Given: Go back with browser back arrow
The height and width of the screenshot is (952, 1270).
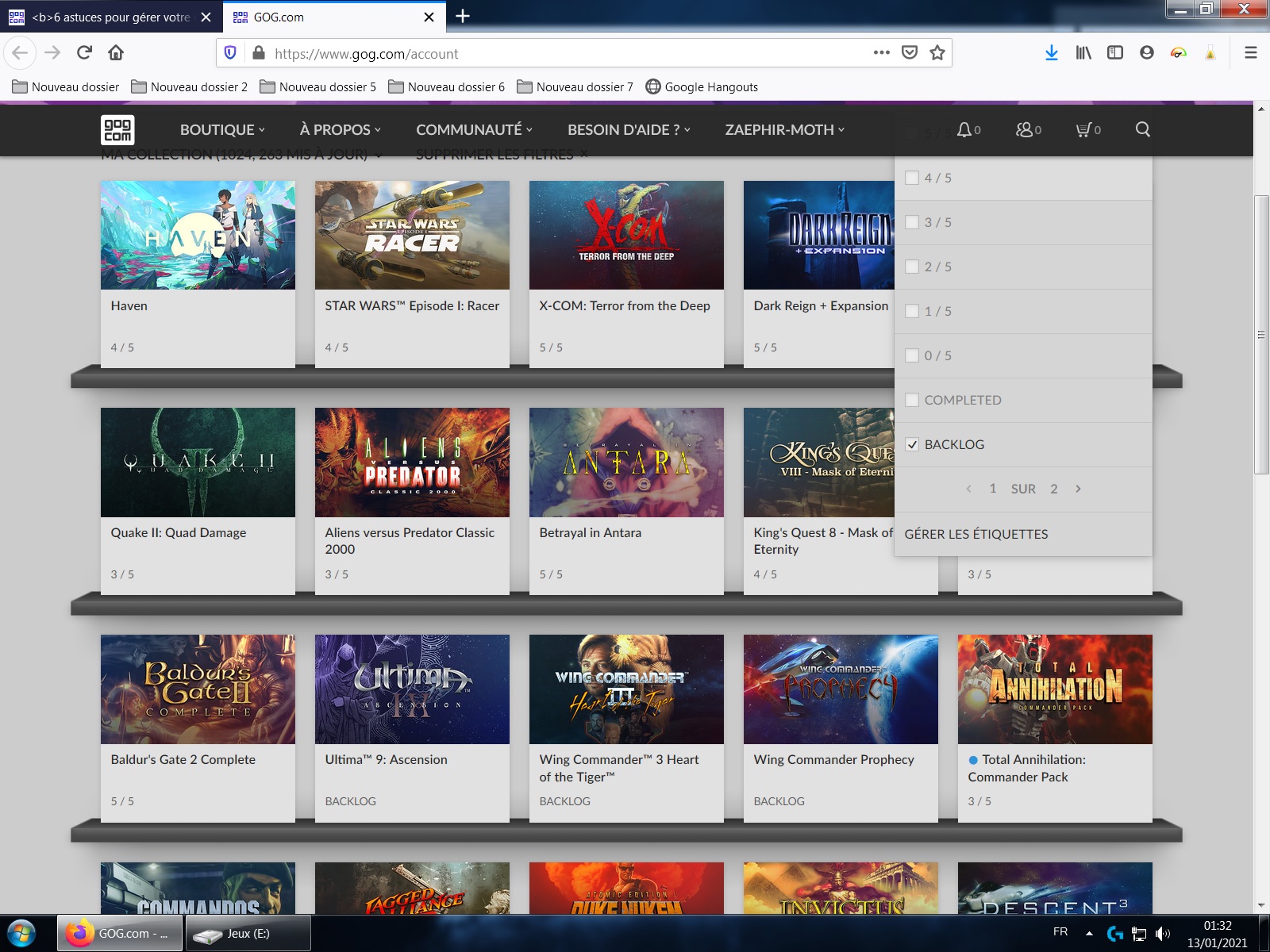Looking at the screenshot, I should (20, 52).
